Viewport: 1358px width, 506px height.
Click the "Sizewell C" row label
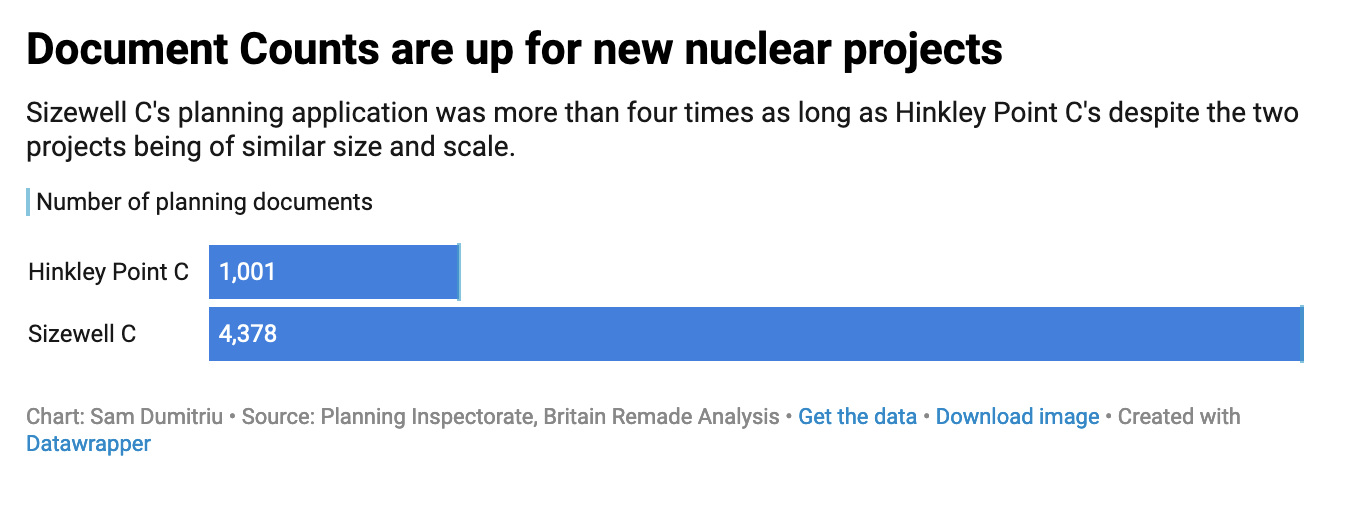(82, 334)
